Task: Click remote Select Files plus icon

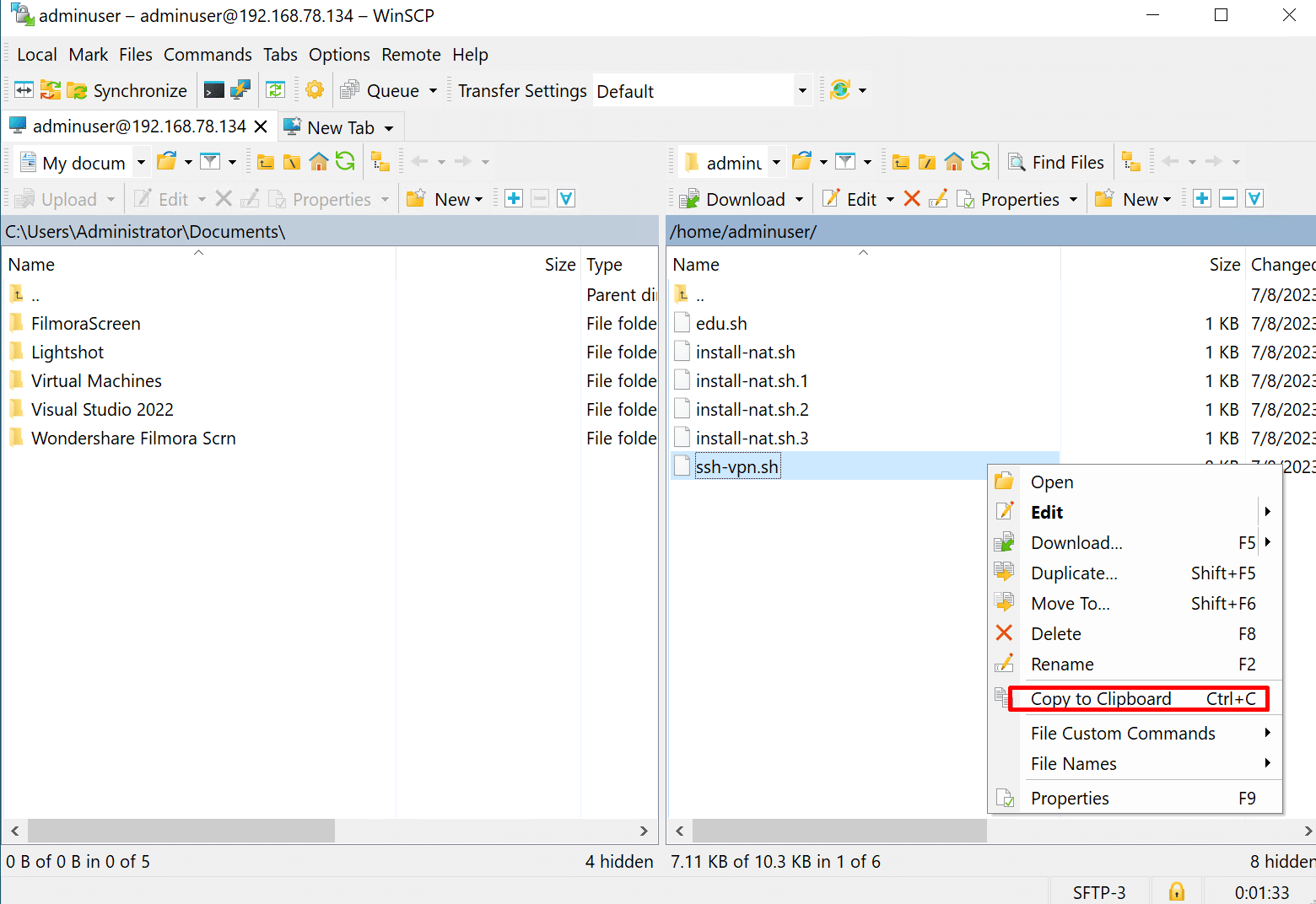Action: [x=1202, y=199]
